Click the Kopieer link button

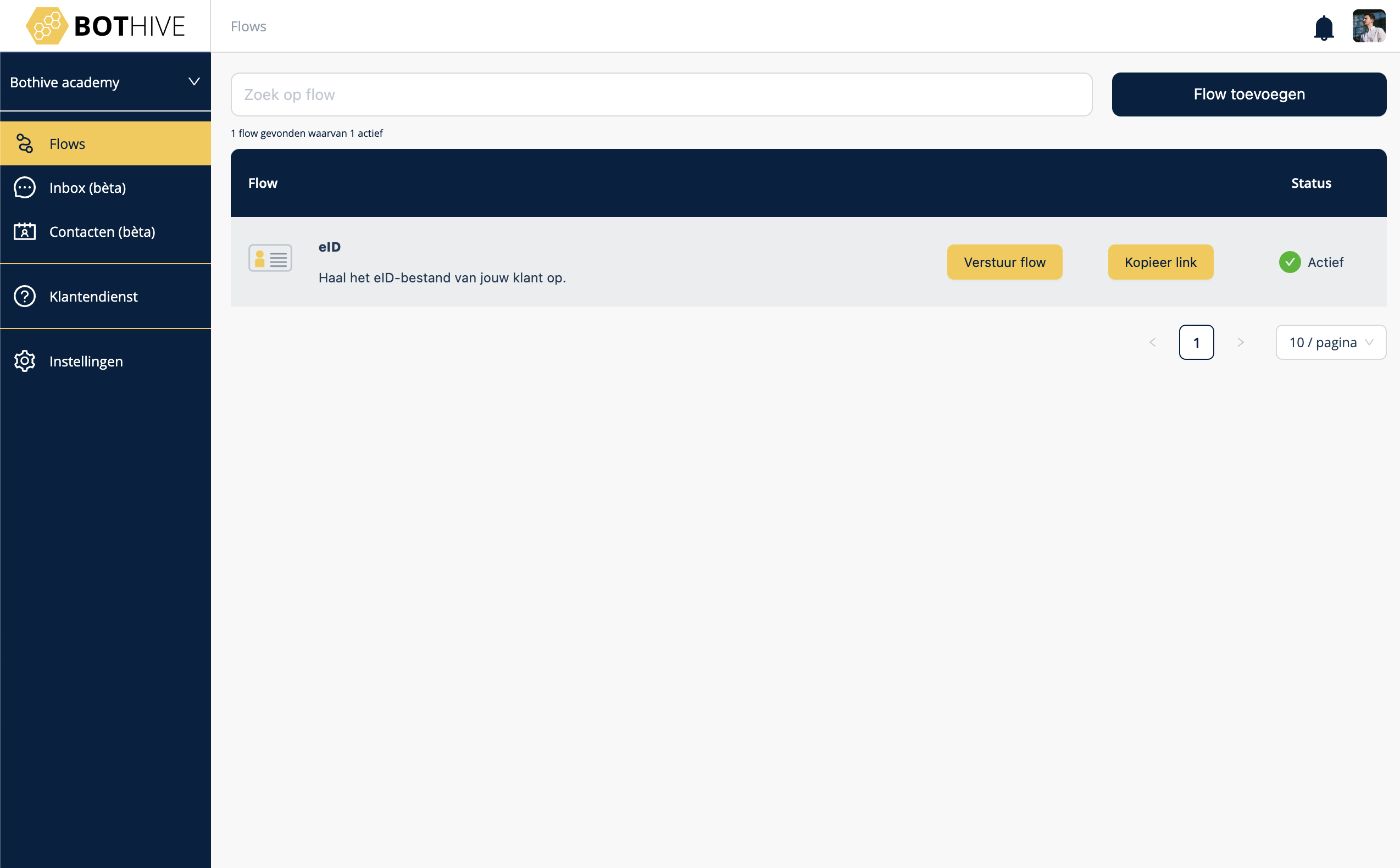pyautogui.click(x=1160, y=263)
